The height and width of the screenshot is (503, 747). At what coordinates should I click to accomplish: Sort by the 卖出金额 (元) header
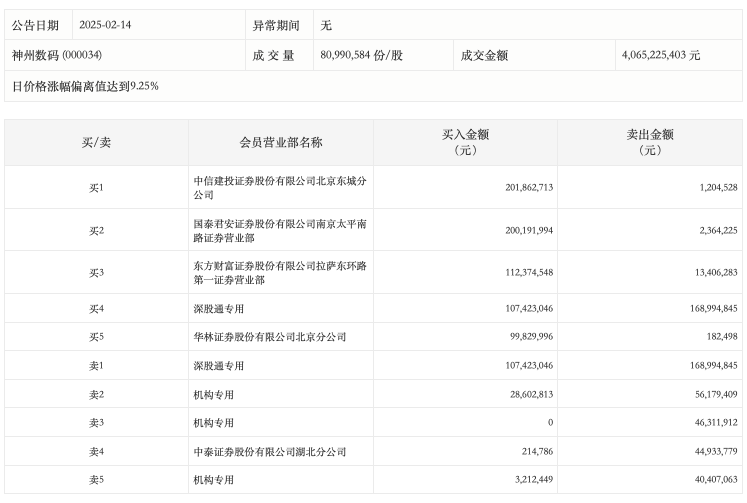[x=650, y=142]
